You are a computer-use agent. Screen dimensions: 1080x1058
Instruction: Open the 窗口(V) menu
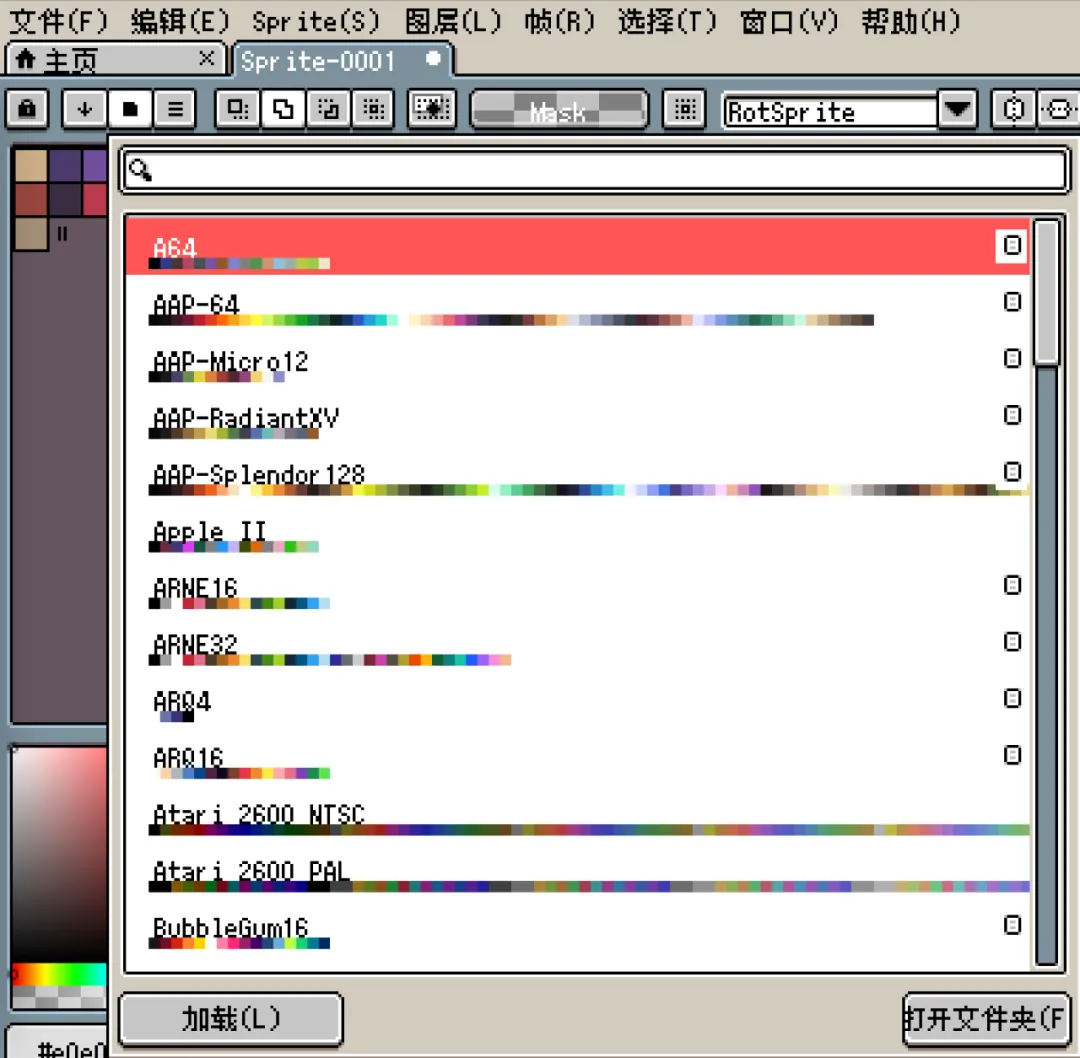coord(789,21)
